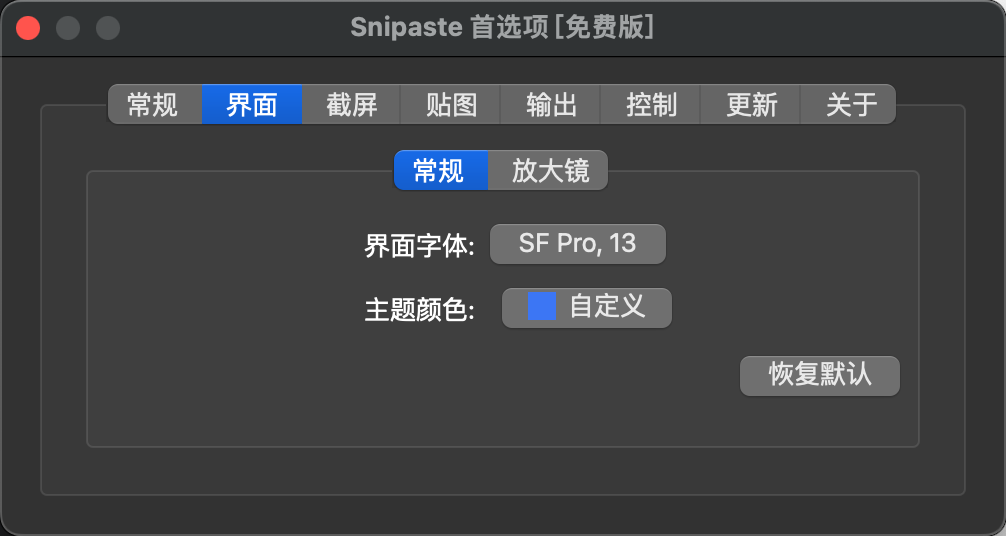Click the blue theme color swatch
This screenshot has width=1006, height=536.
[x=541, y=307]
